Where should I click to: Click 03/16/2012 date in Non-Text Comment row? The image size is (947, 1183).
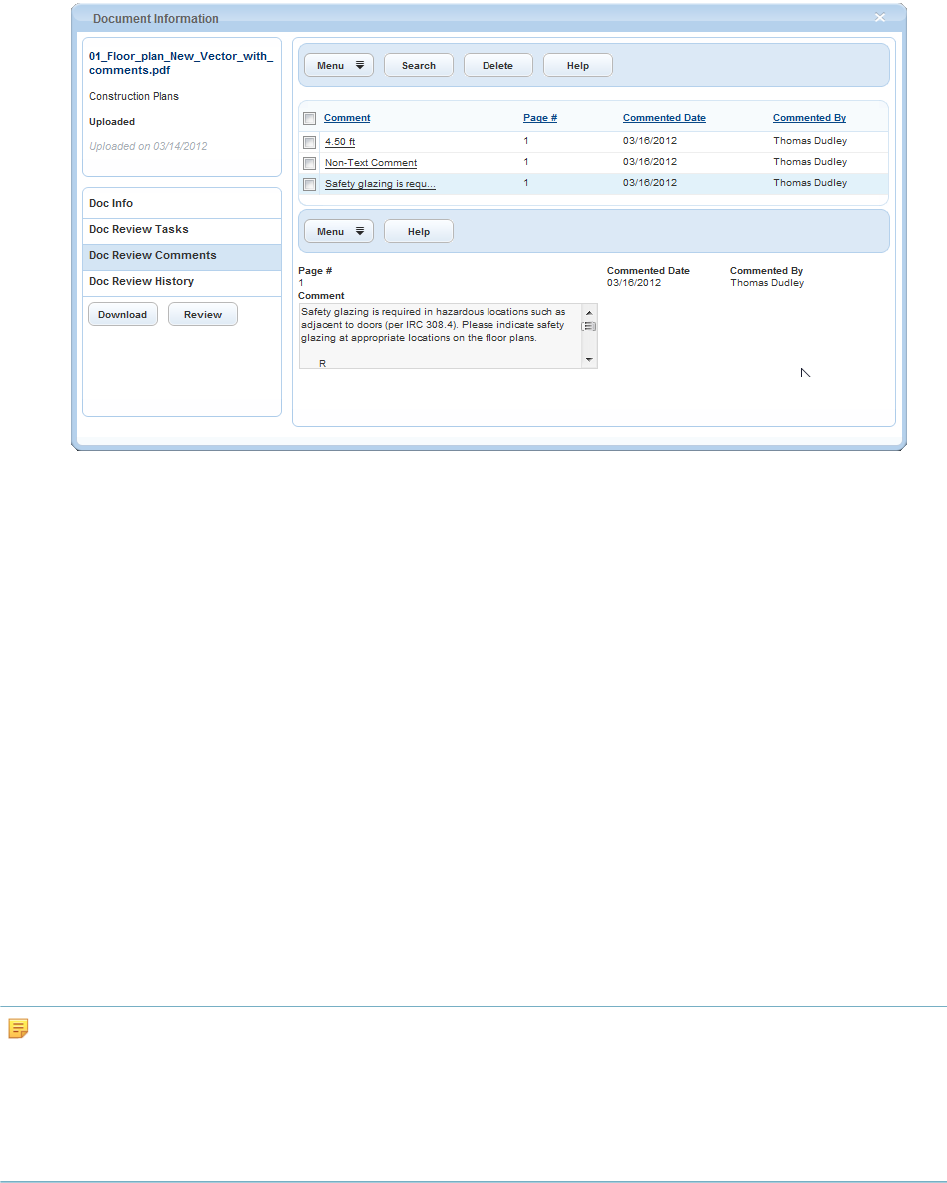[650, 162]
